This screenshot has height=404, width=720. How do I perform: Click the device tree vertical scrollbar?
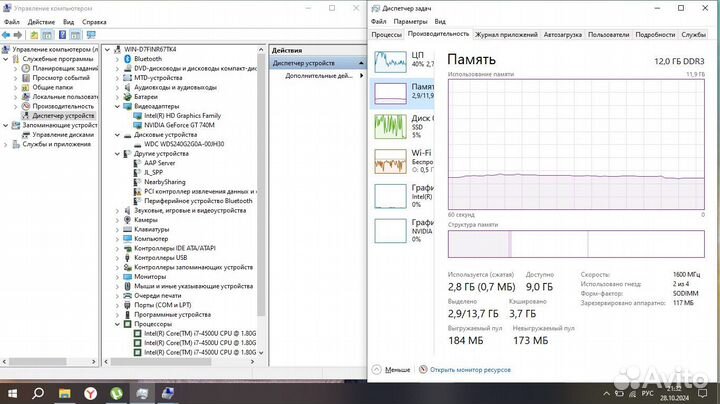[261, 184]
